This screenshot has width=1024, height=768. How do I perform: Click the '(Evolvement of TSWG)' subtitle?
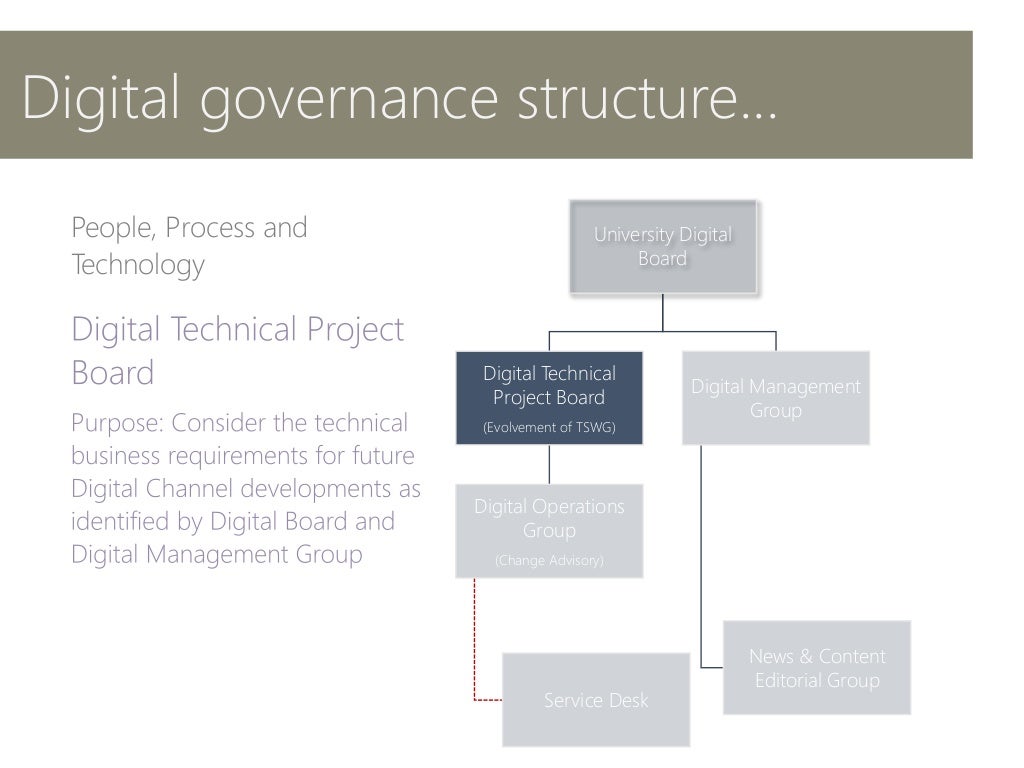[549, 427]
